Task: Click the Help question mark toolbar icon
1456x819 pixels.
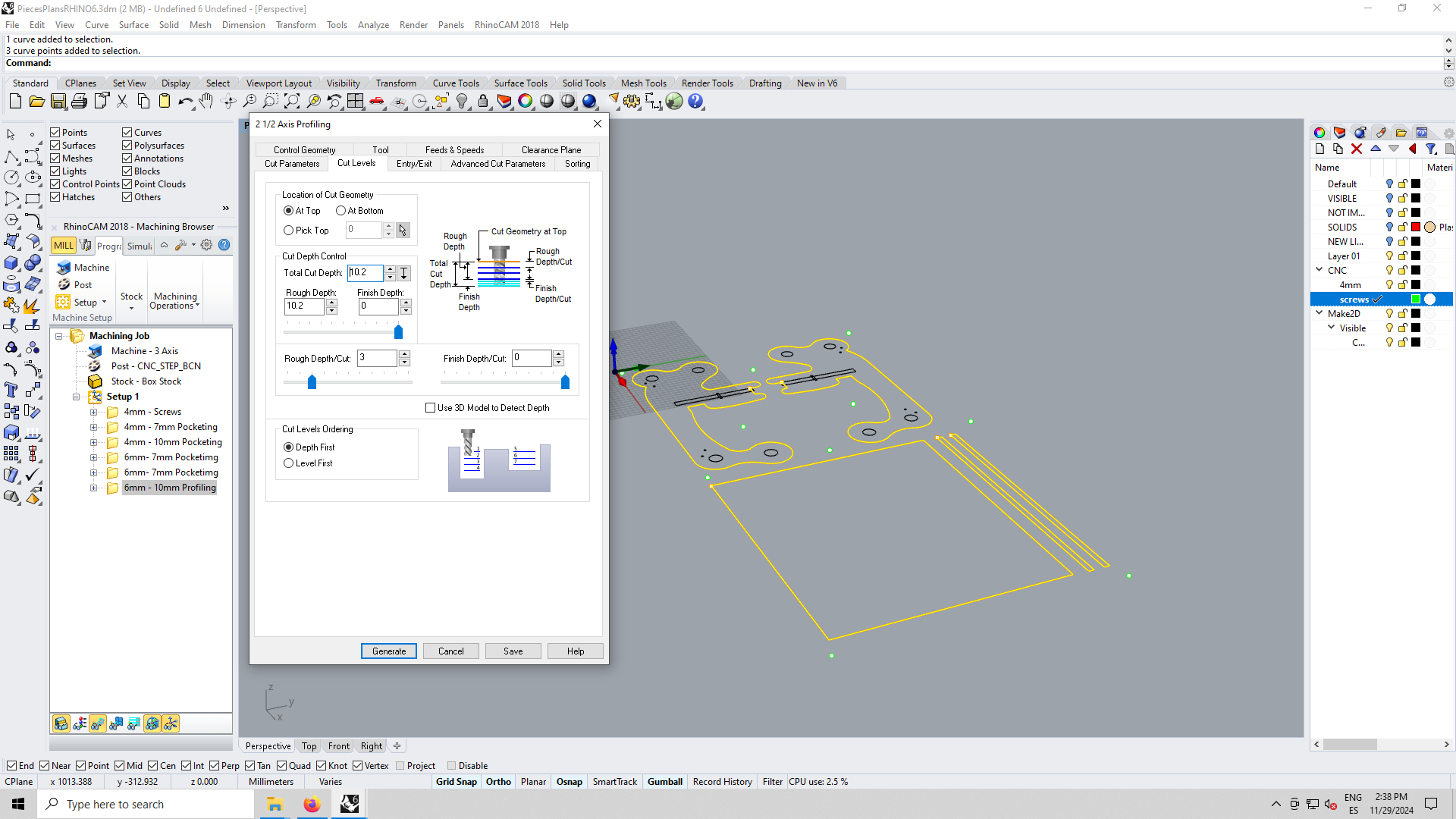Action: (x=695, y=101)
